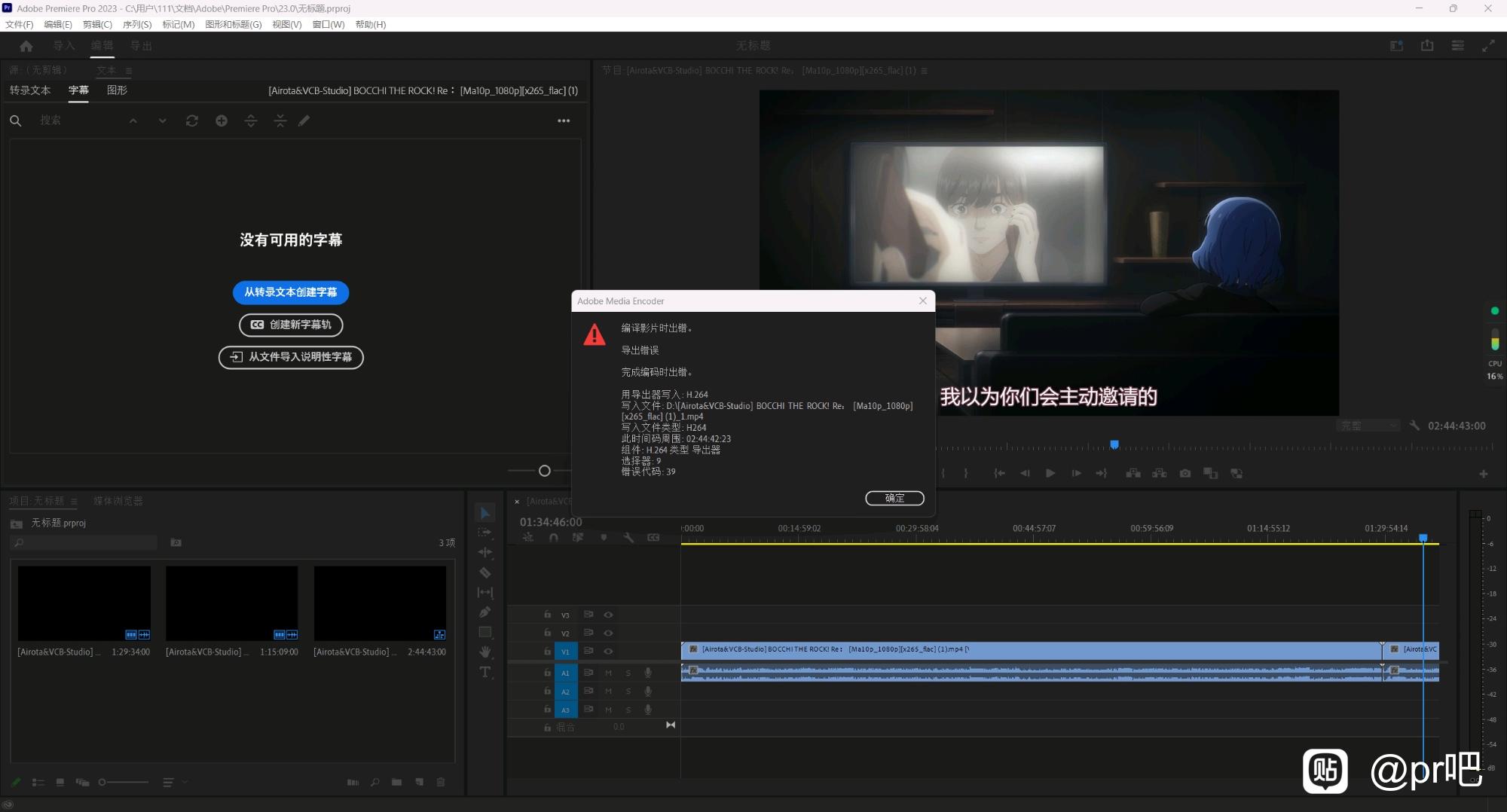Open the 文件(F) menu

[x=20, y=24]
